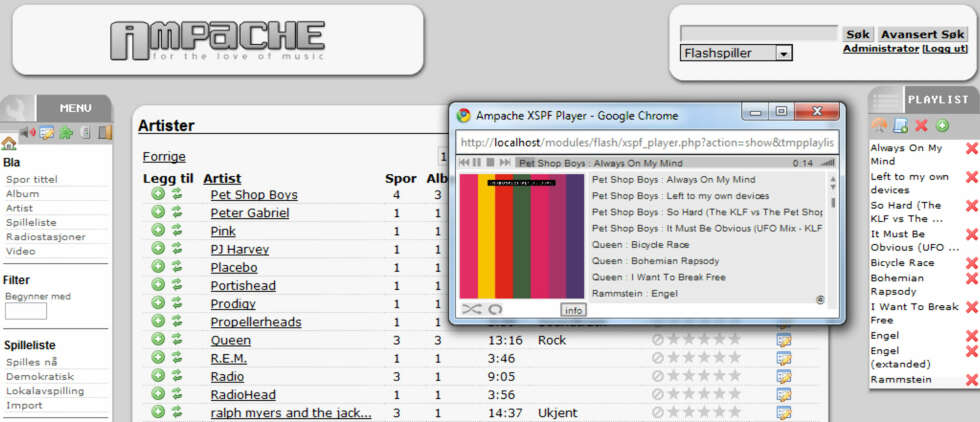
Task: Add Portishead with the green plus icon
Action: (x=158, y=284)
